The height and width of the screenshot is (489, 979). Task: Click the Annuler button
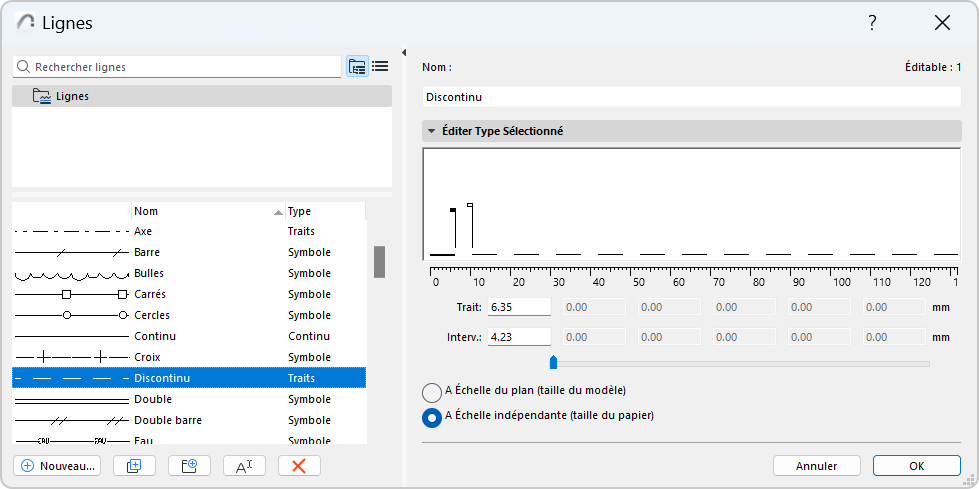click(x=817, y=466)
